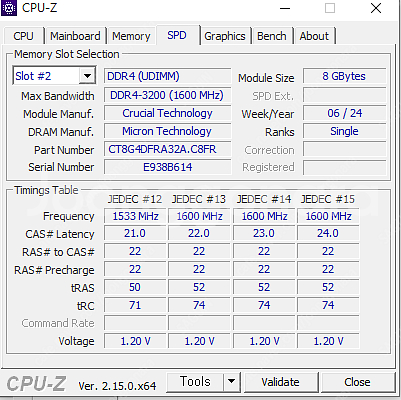
Task: Click the 22.0 CAS# Latency cell
Action: [x=199, y=233]
